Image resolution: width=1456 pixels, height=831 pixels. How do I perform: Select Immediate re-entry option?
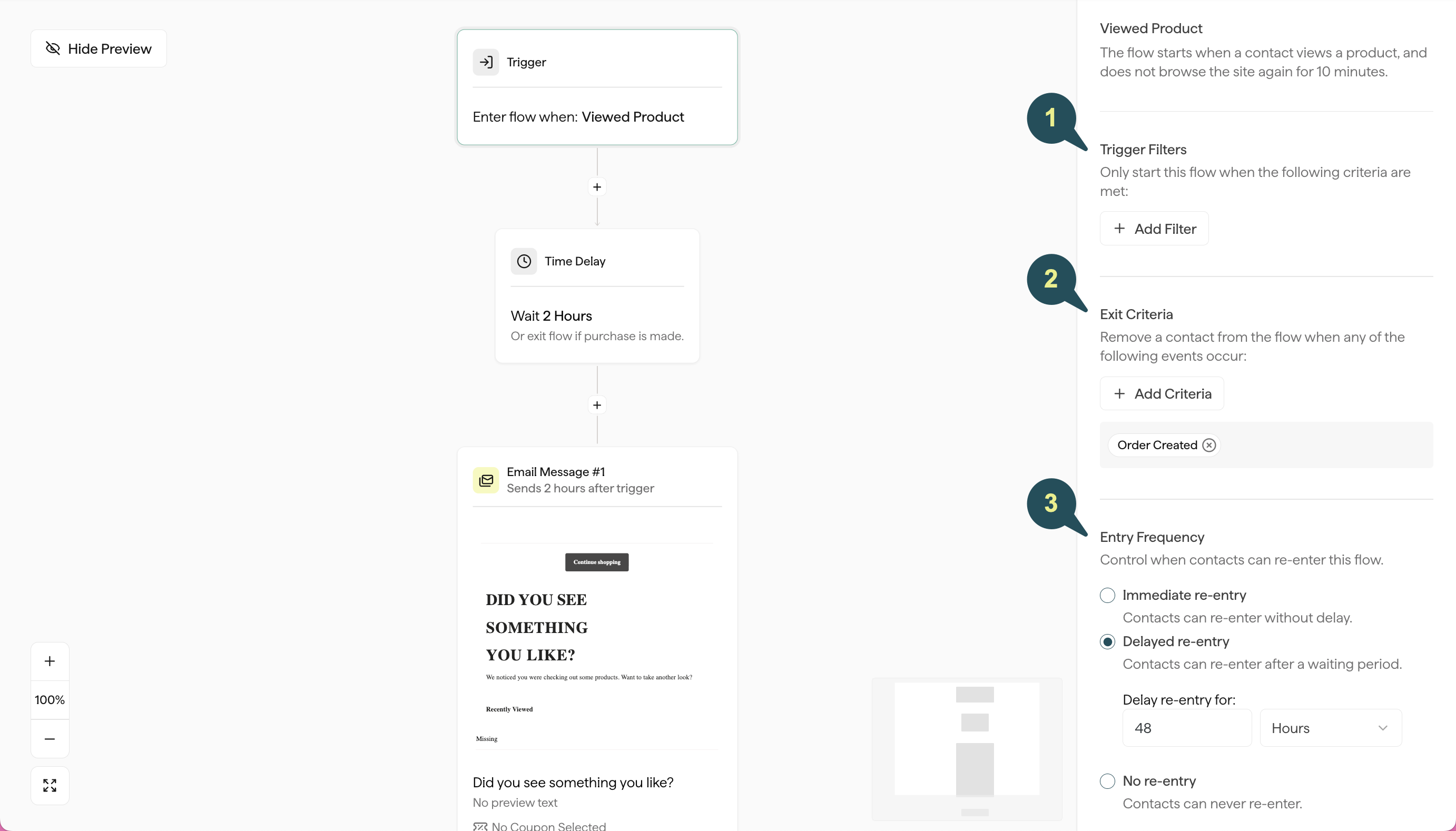coord(1107,595)
